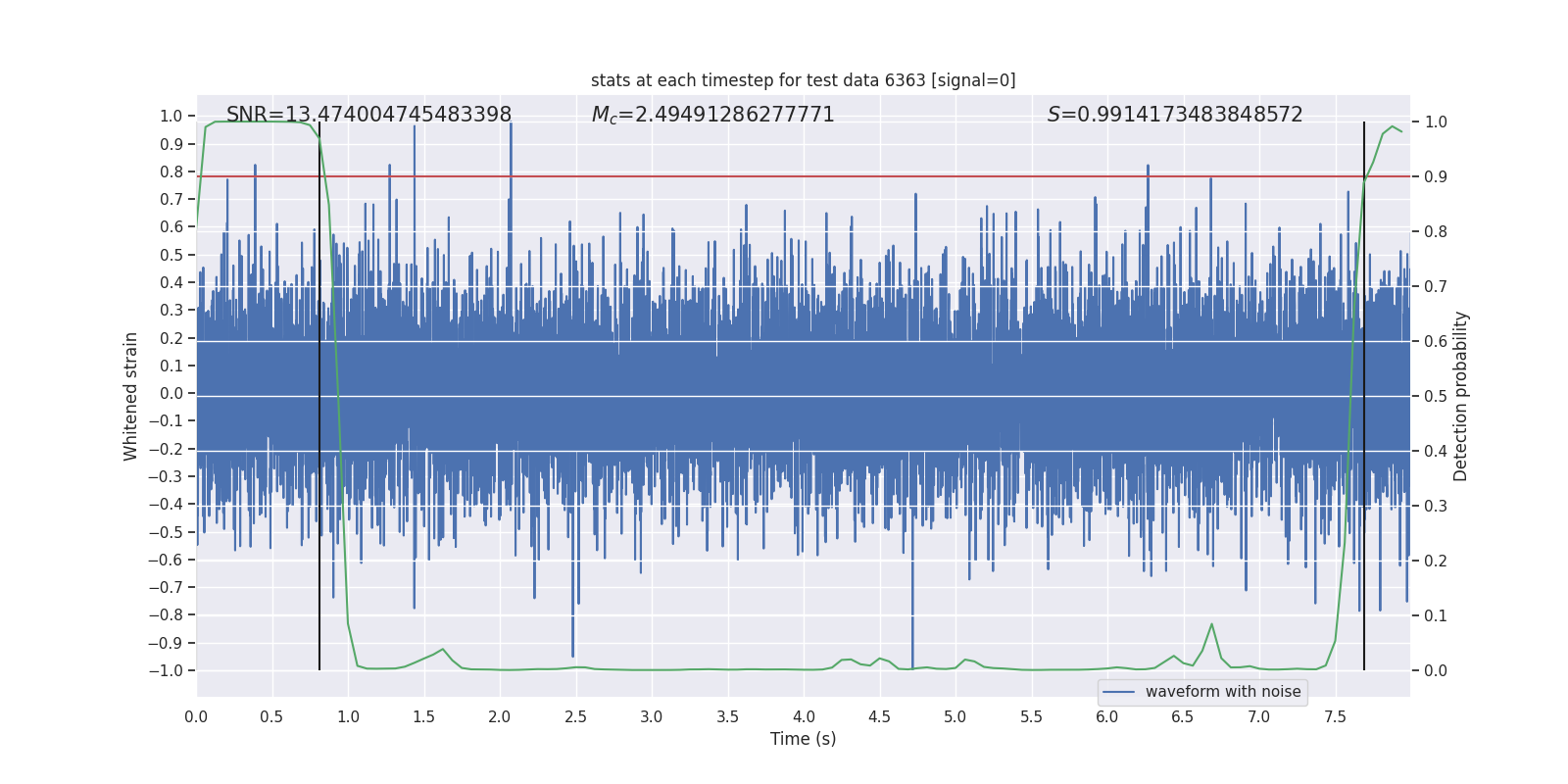Viewport: 1568px width, 784px height.
Task: Click the −0.6 tick on the Whitened strain axis
Action: [x=166, y=560]
